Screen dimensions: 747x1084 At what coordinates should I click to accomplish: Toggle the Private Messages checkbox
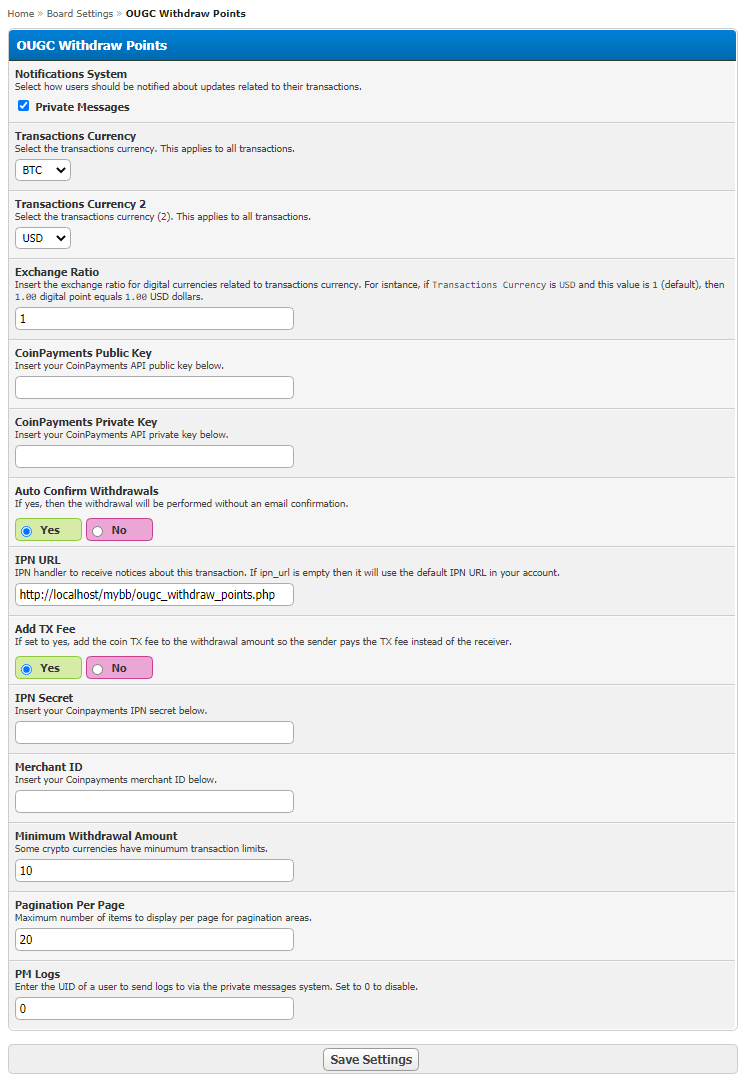23,106
